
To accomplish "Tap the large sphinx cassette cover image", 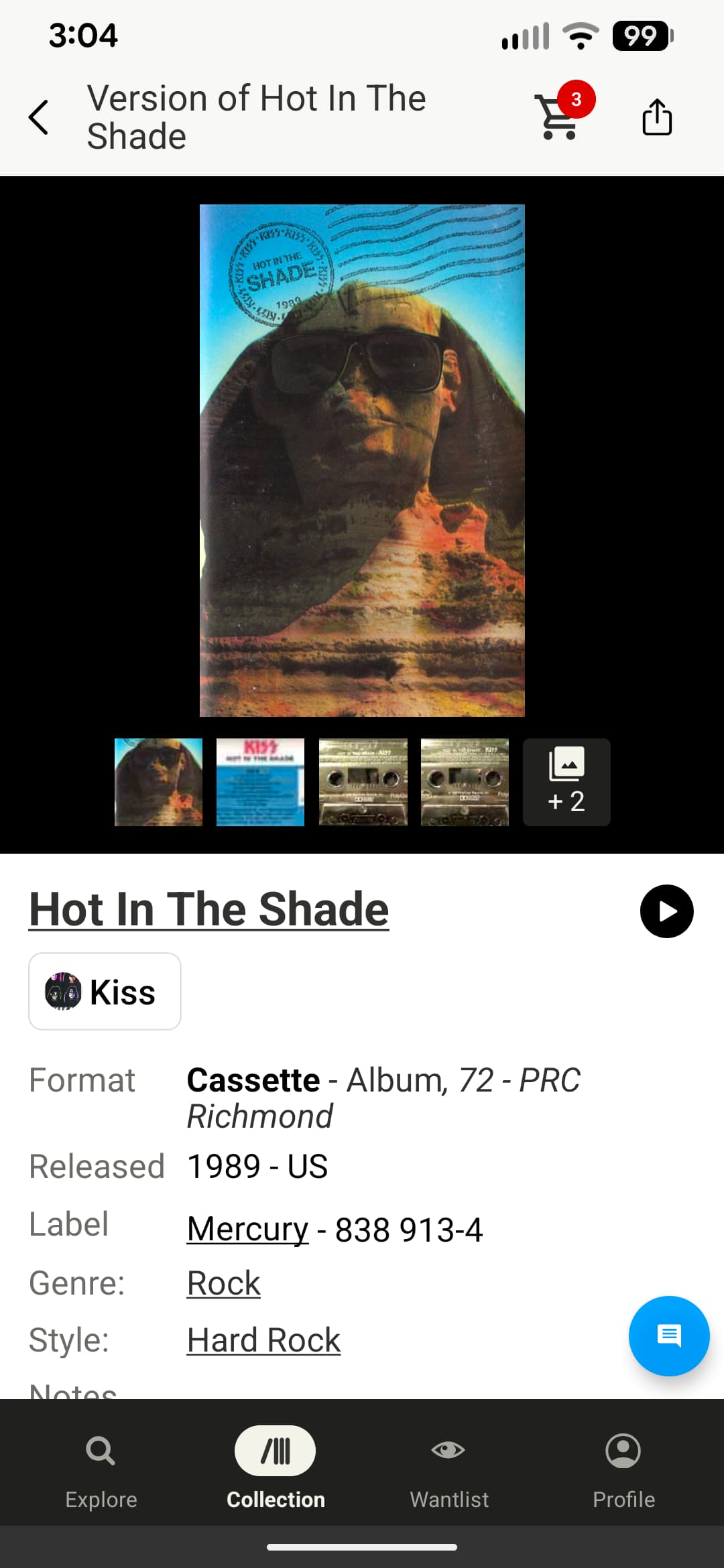I will (362, 460).
